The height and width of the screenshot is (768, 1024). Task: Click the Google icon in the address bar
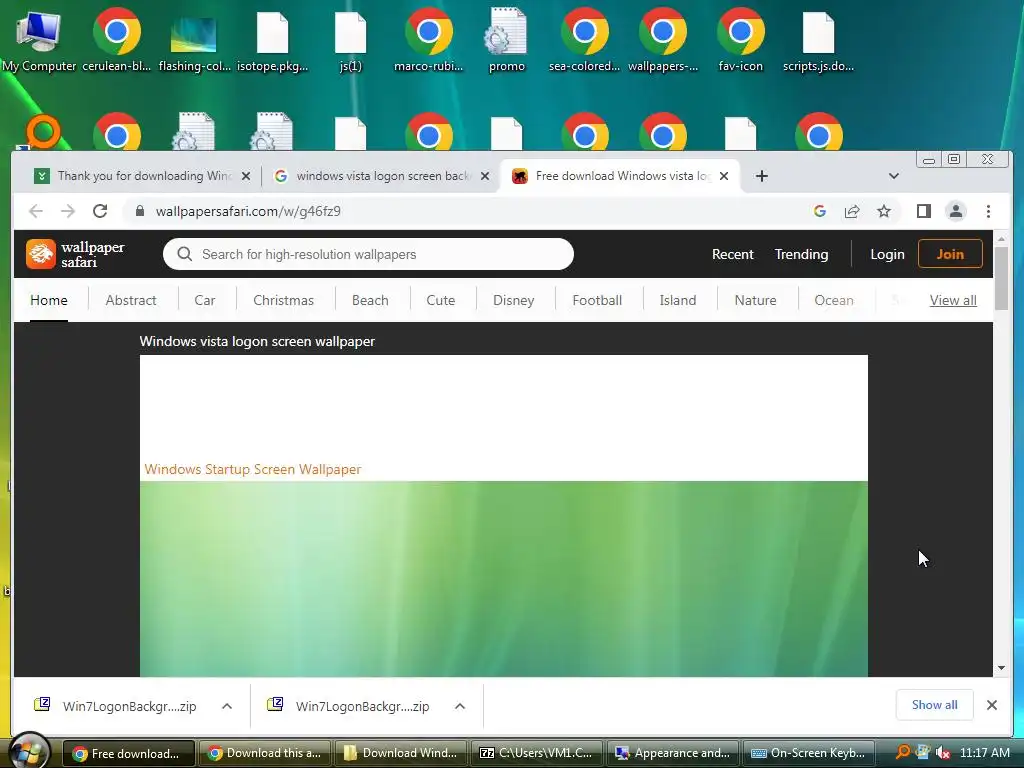click(x=820, y=211)
